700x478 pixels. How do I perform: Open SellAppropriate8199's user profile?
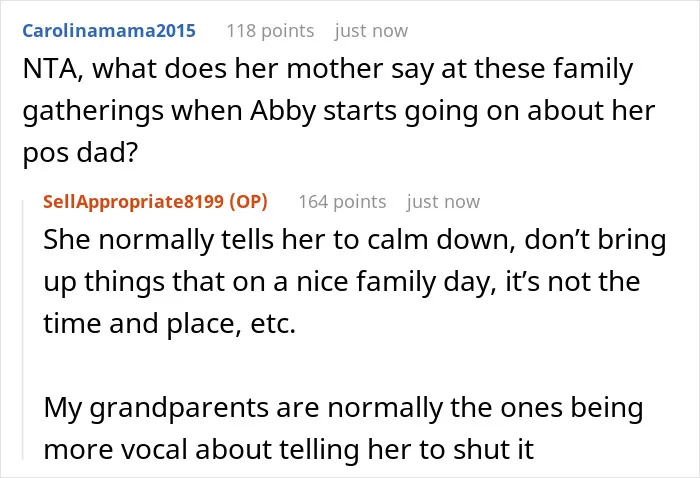point(133,202)
